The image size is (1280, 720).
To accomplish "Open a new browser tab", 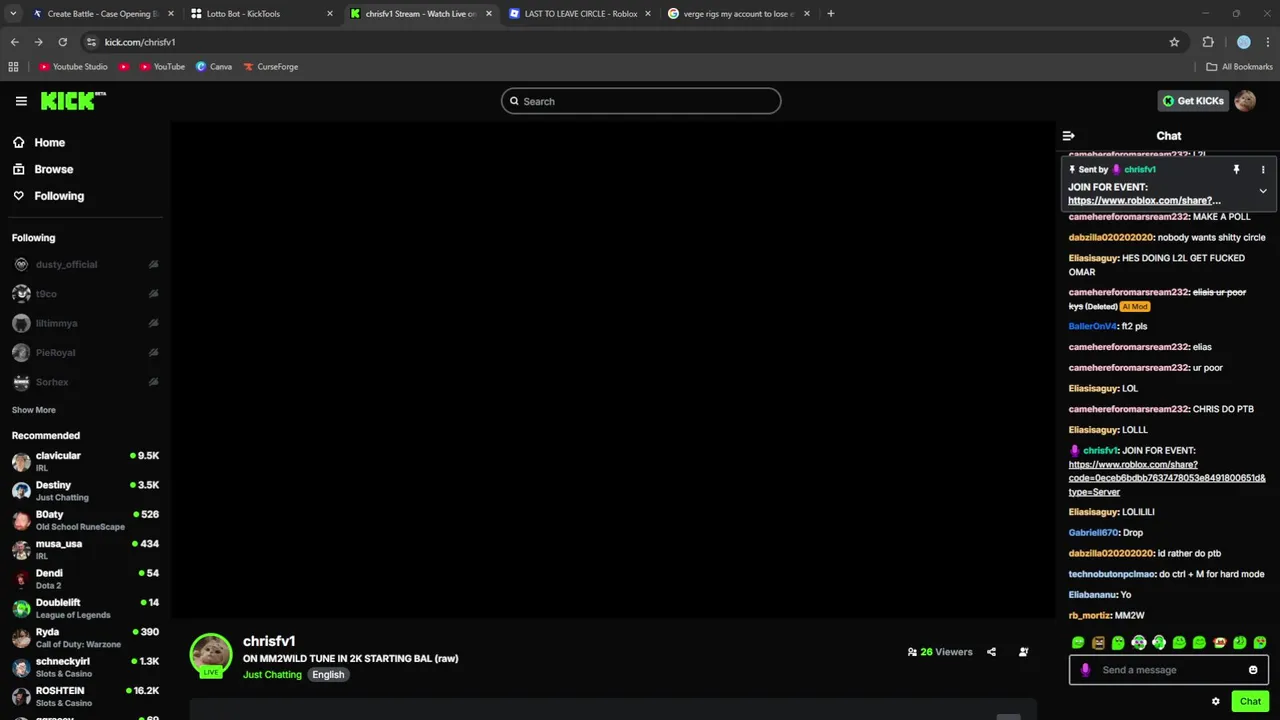I will pyautogui.click(x=831, y=14).
